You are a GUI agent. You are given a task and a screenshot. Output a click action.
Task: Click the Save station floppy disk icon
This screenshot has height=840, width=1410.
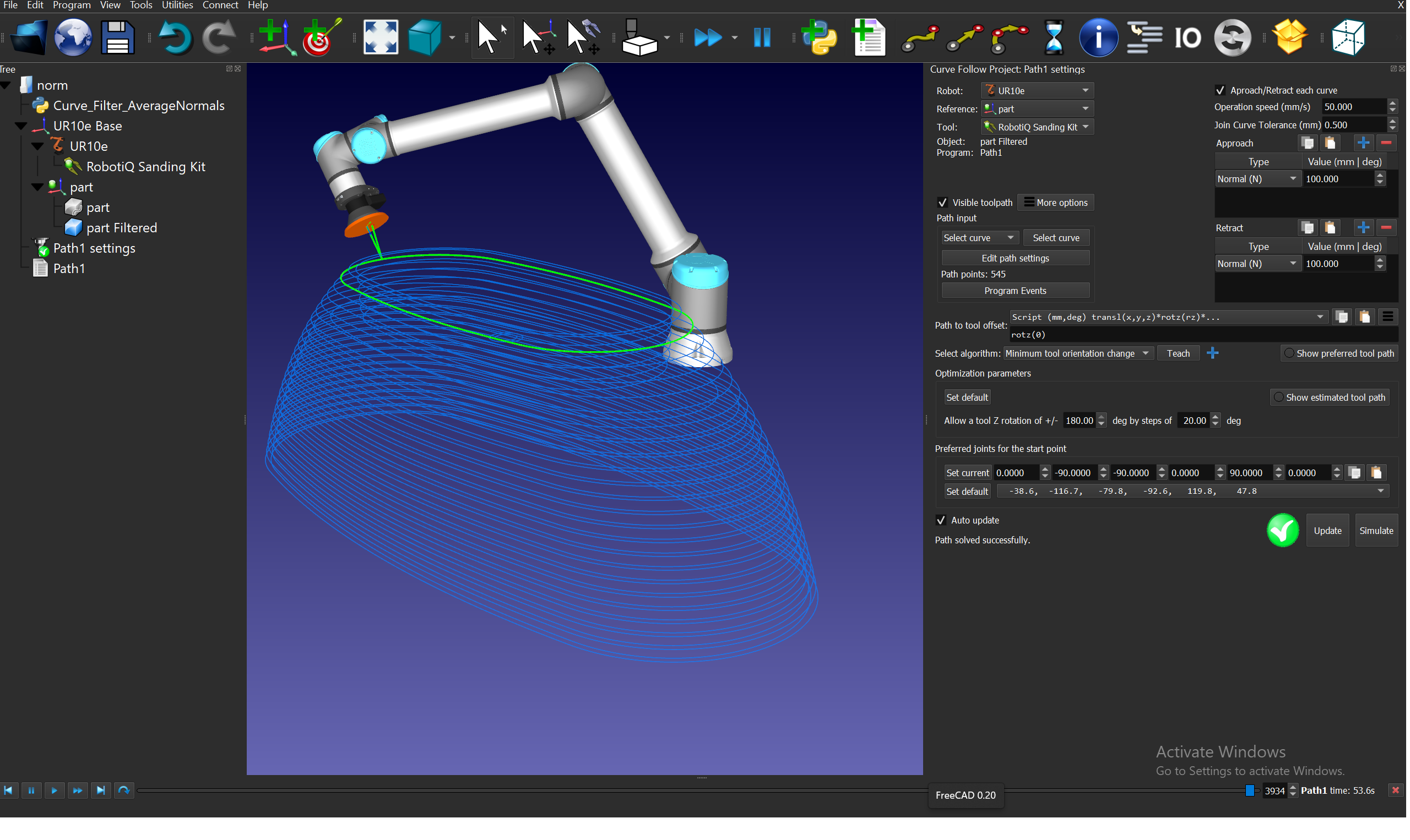pos(117,37)
